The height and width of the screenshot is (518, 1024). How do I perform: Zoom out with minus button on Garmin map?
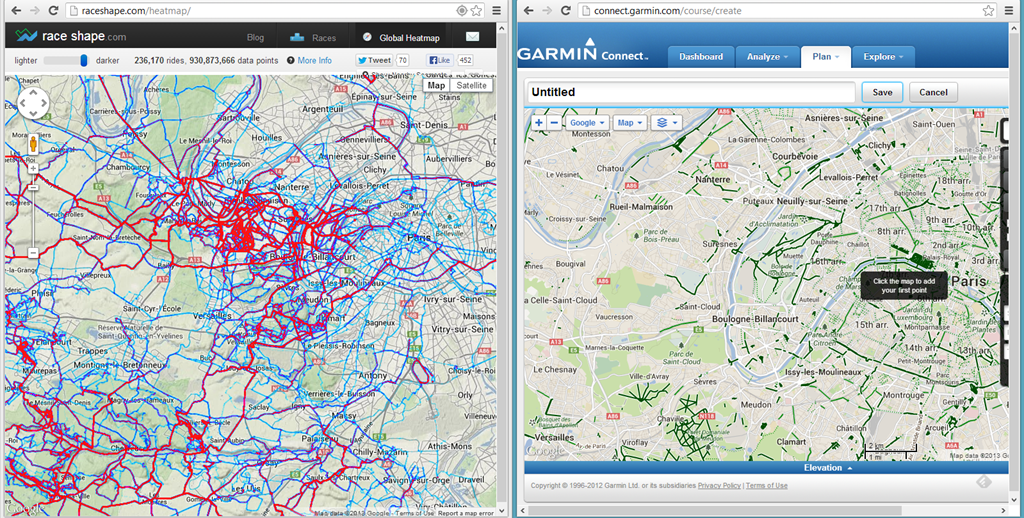click(554, 123)
